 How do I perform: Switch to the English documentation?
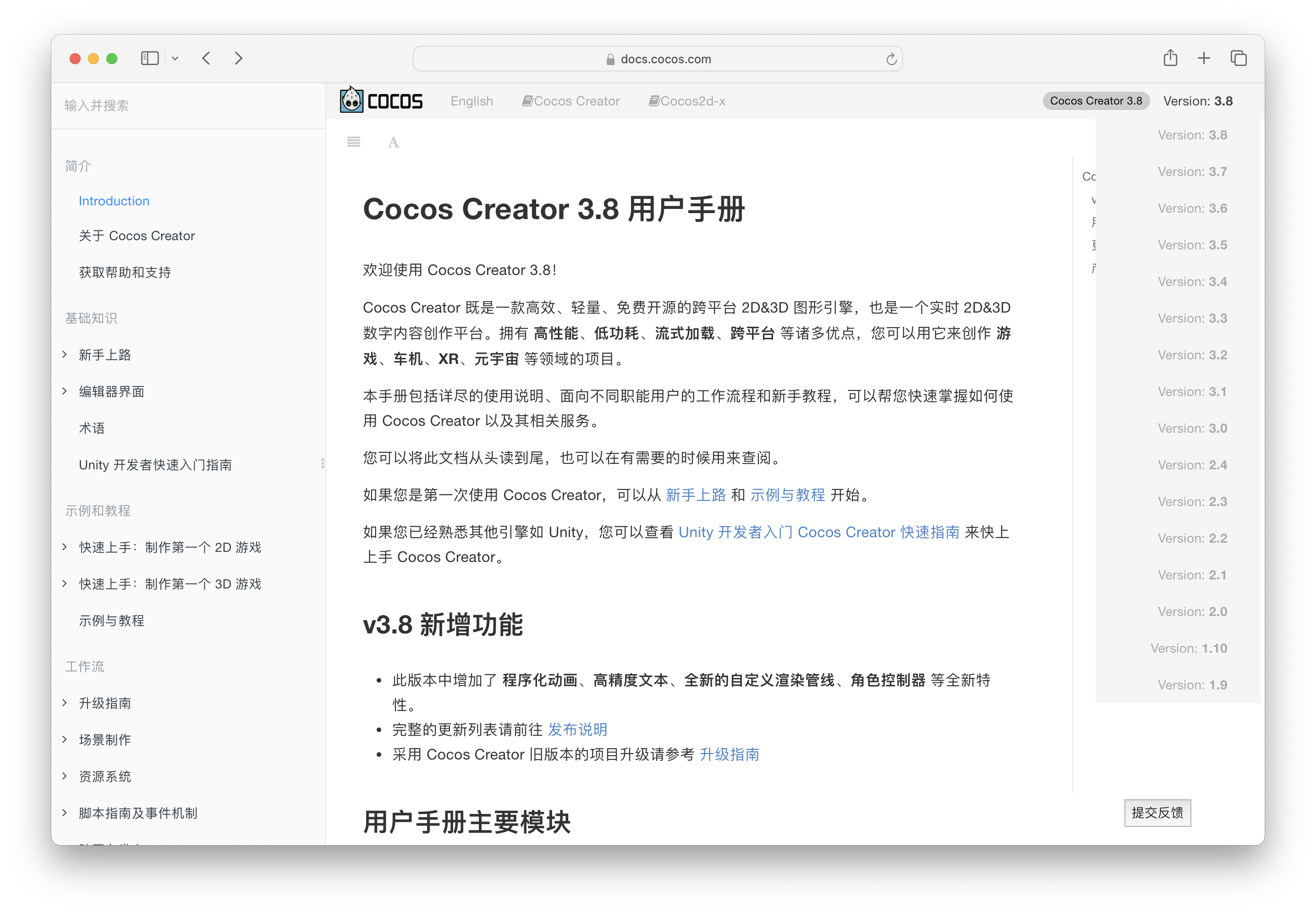coord(471,101)
